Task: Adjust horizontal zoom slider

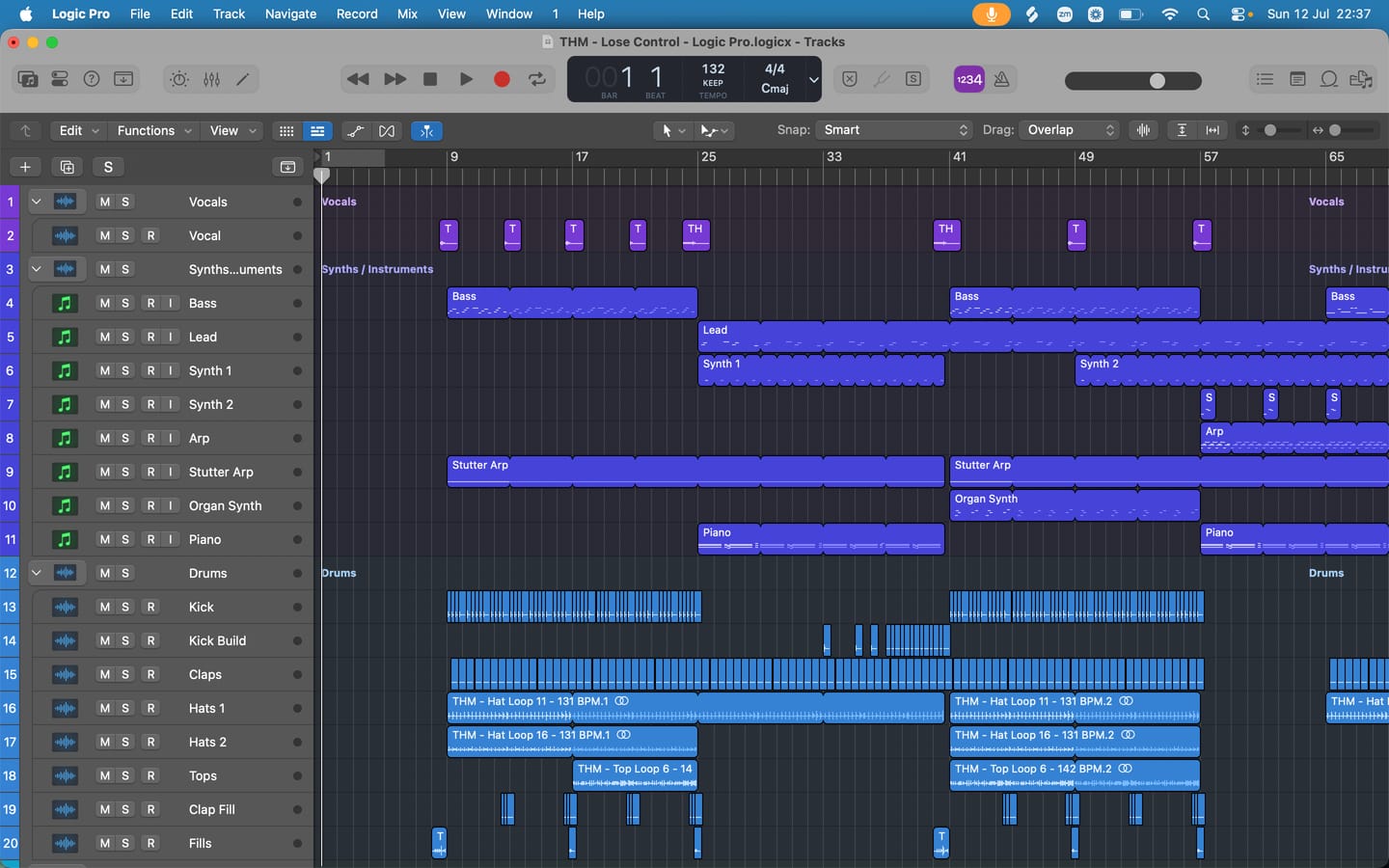Action: point(1350,130)
